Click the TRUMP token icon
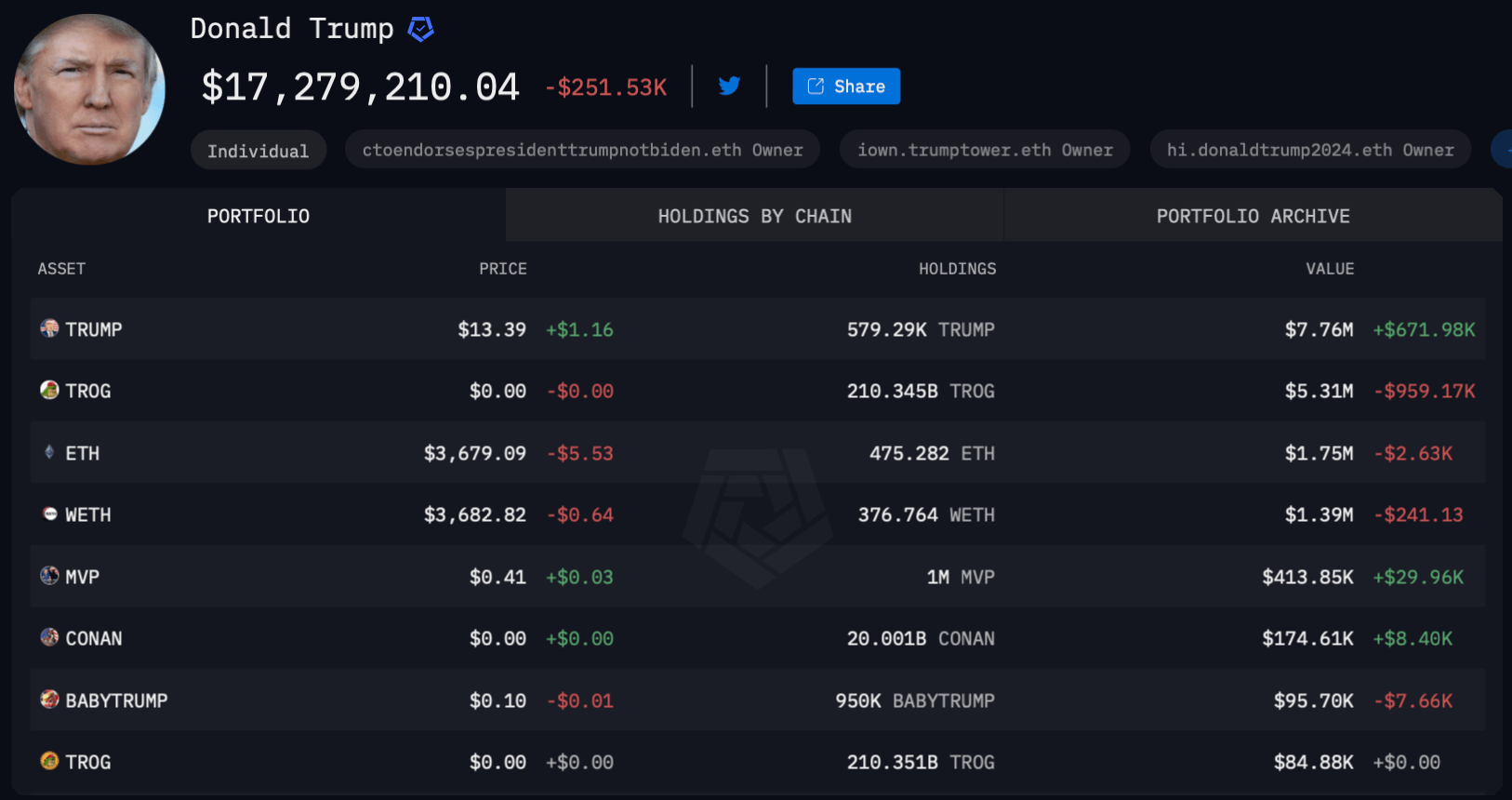This screenshot has height=800, width=1512. (49, 328)
